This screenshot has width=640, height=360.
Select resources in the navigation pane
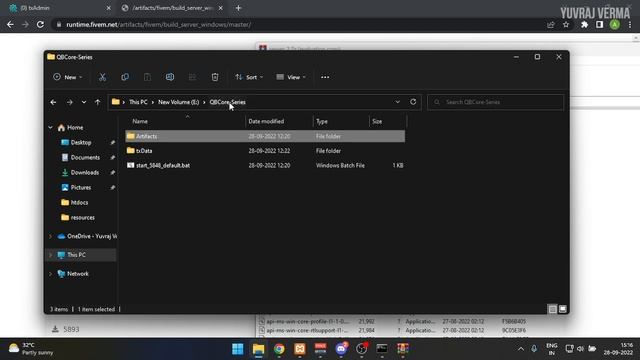[x=82, y=218]
